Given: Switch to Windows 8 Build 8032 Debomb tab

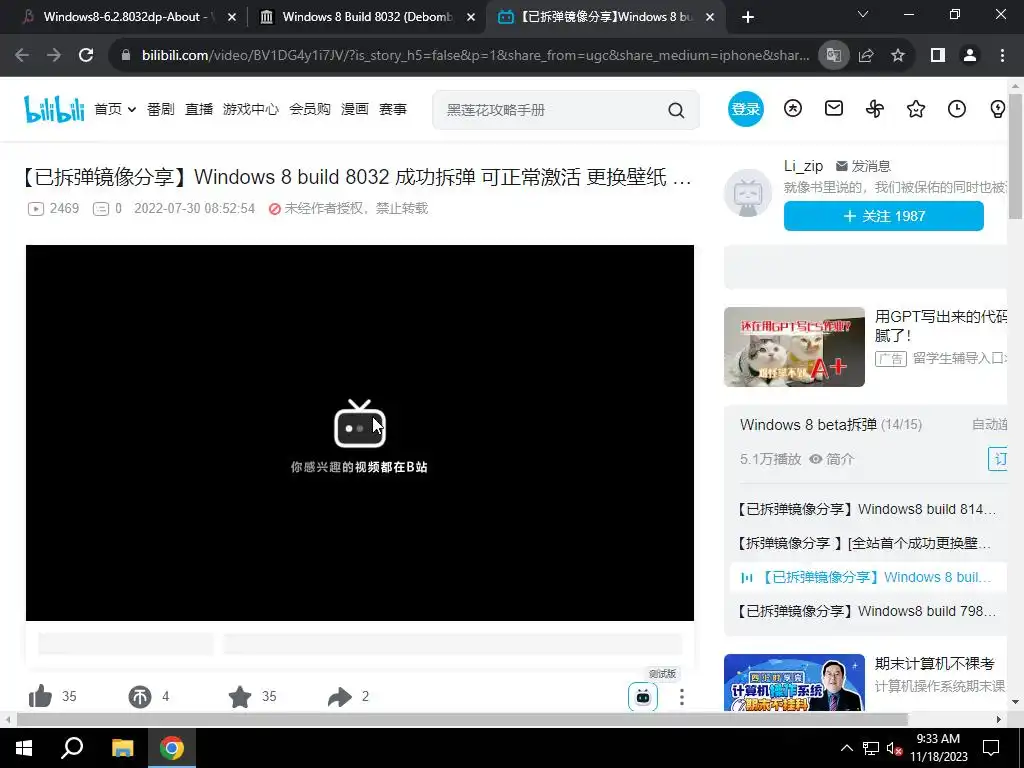Looking at the screenshot, I should point(368,17).
